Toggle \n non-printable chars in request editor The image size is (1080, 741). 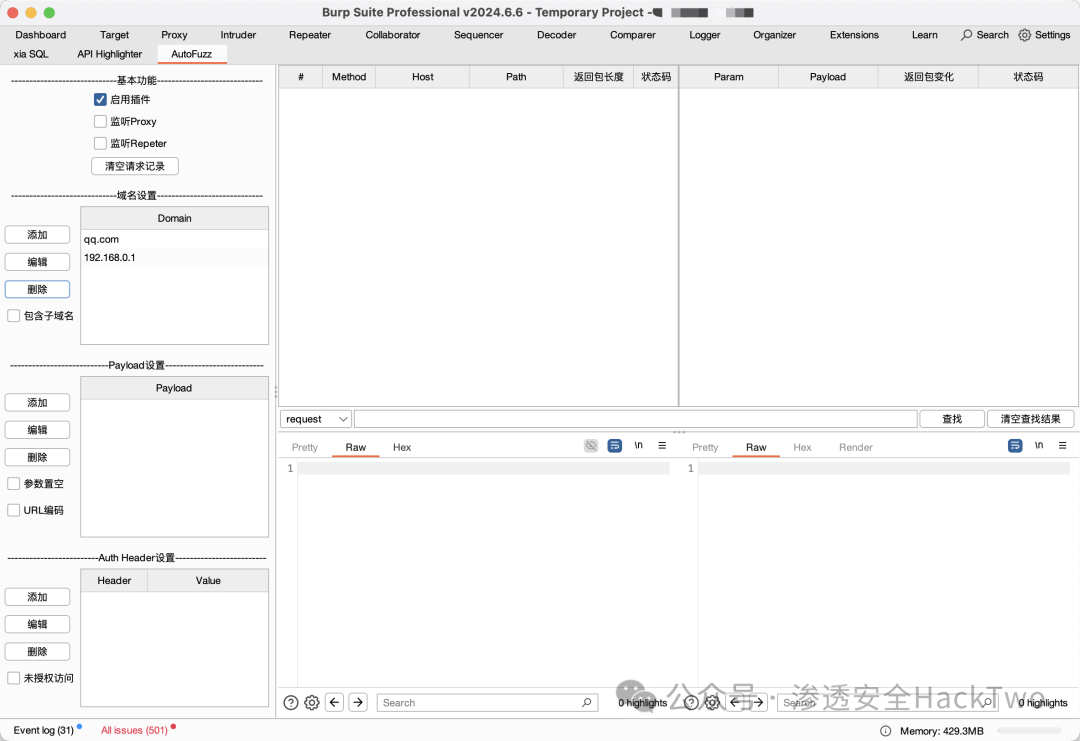638,446
